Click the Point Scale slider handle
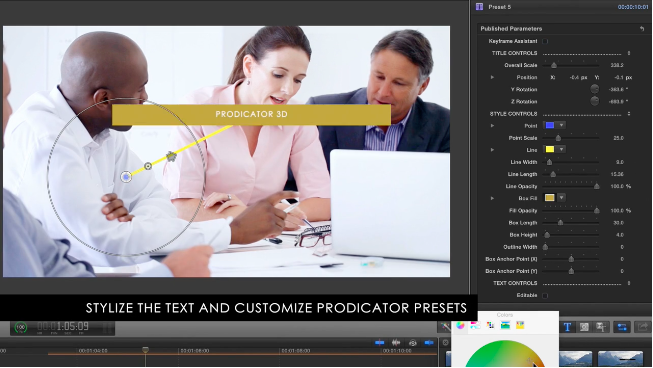The height and width of the screenshot is (368, 653). (558, 138)
